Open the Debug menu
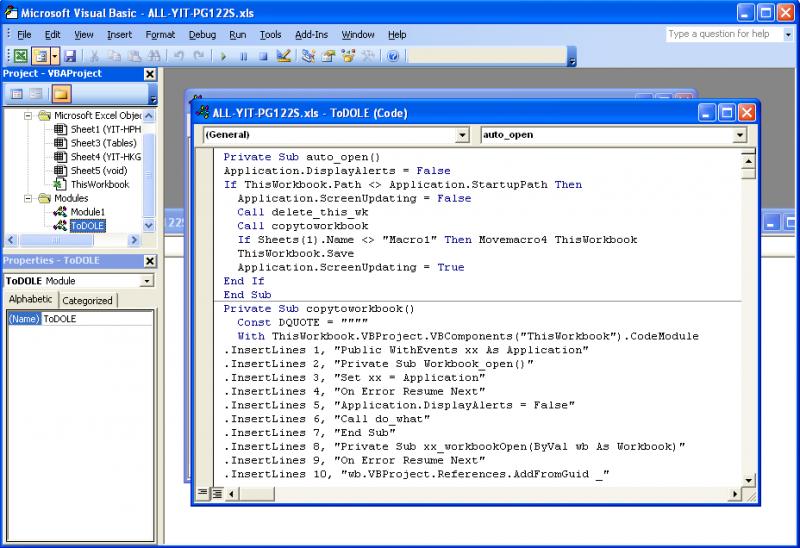The width and height of the screenshot is (800, 548). pos(202,35)
